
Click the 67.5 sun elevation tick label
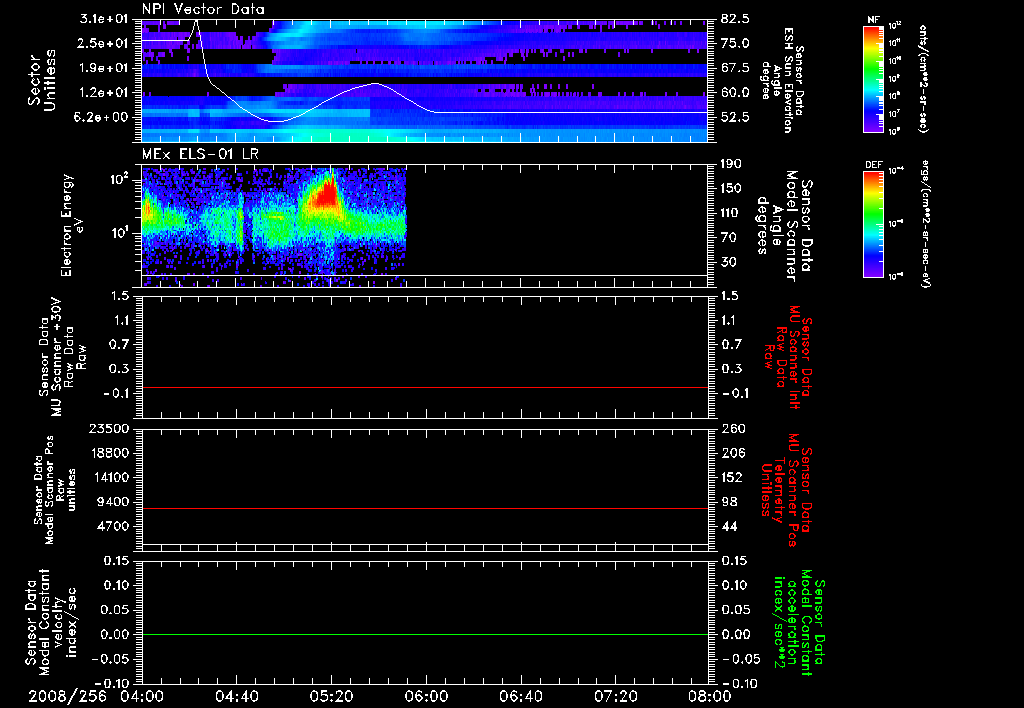click(735, 68)
